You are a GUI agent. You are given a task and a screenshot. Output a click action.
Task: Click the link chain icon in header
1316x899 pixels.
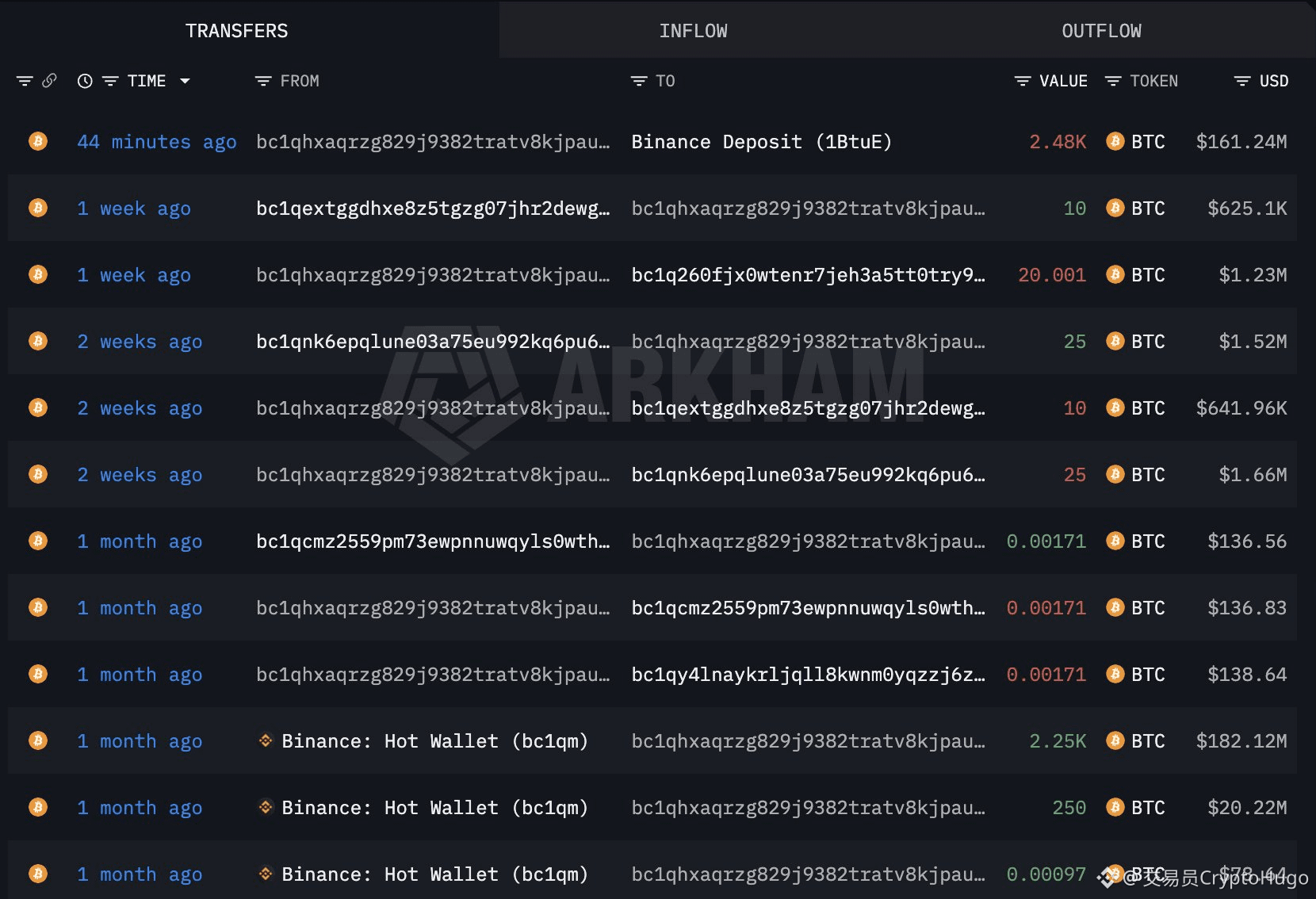pos(49,80)
